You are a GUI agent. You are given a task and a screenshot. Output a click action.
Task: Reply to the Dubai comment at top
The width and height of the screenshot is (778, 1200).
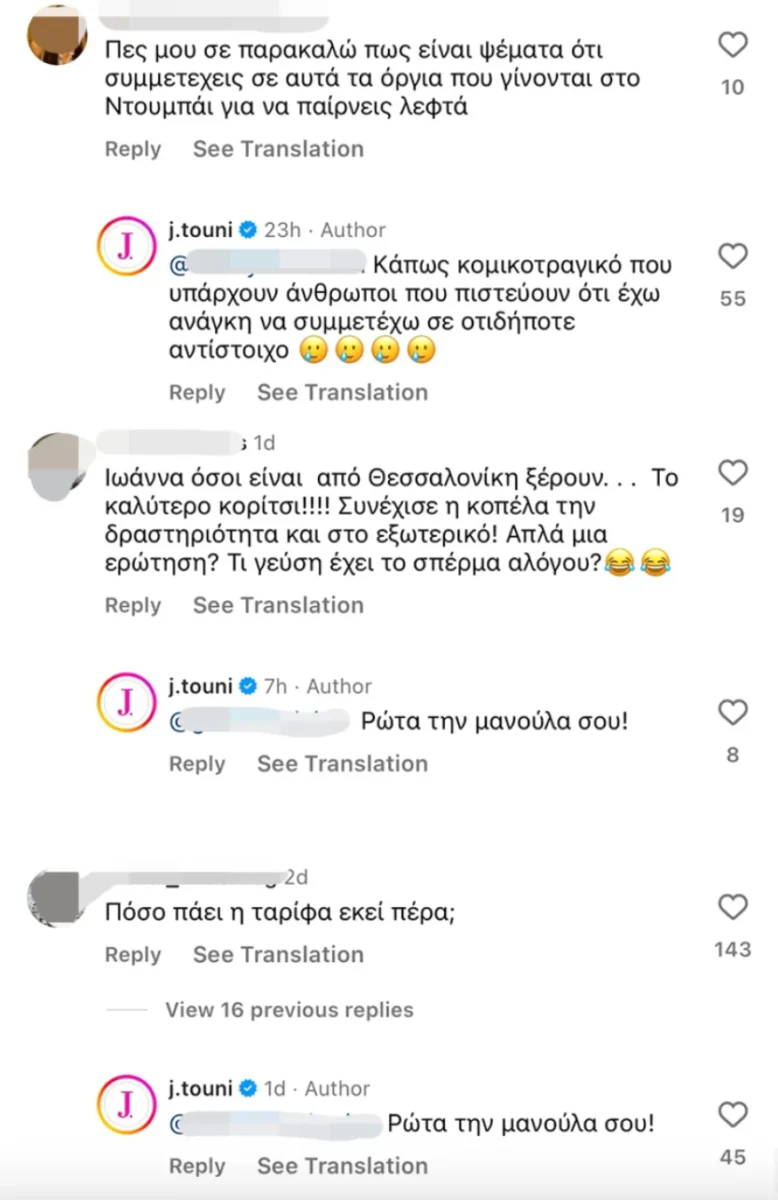[x=133, y=149]
